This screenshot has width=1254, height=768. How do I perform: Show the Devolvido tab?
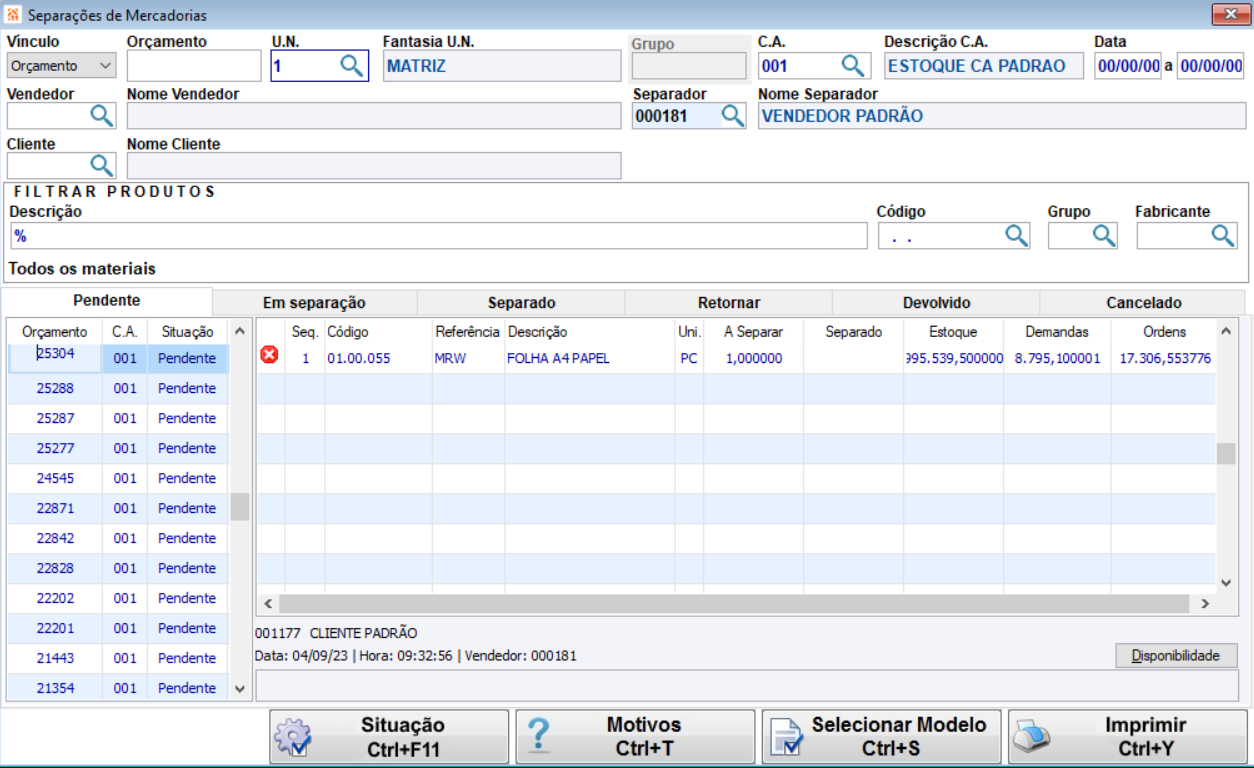(936, 303)
